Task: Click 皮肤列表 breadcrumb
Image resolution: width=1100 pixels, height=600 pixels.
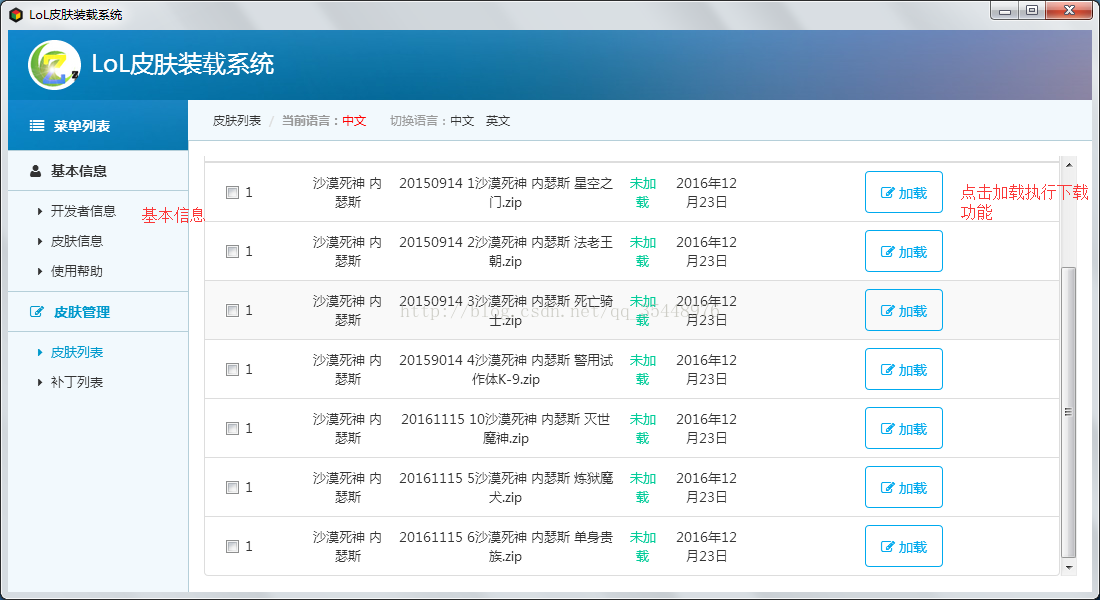Action: 237,121
